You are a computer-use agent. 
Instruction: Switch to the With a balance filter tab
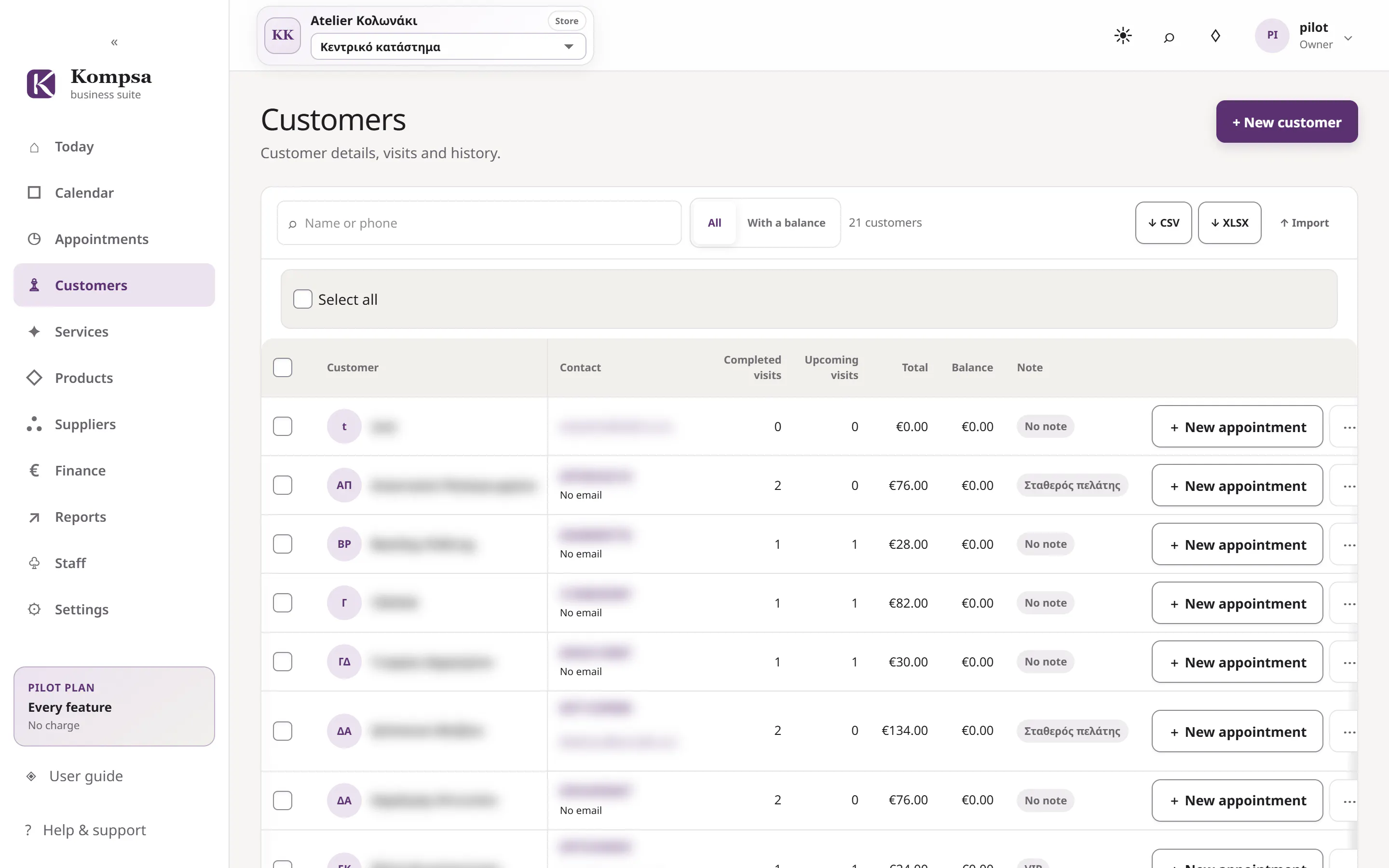786,223
